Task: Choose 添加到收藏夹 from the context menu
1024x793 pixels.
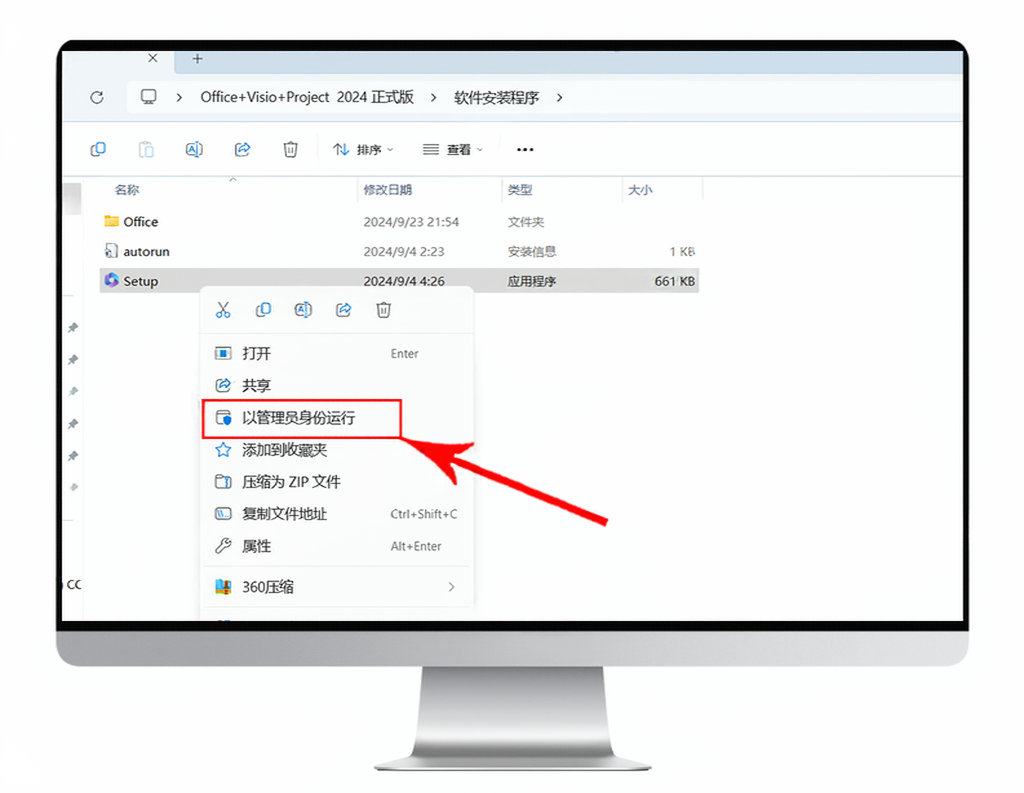Action: point(337,449)
